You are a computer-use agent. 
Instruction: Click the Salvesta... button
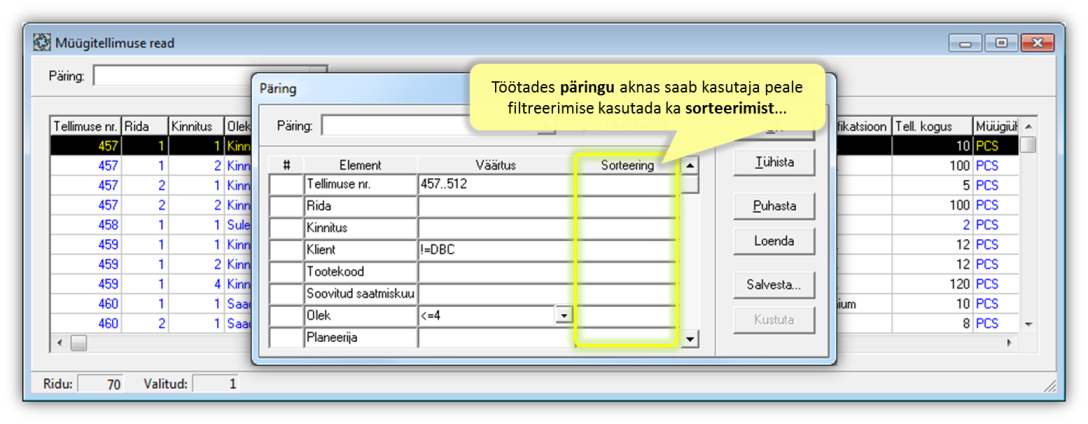click(x=774, y=285)
